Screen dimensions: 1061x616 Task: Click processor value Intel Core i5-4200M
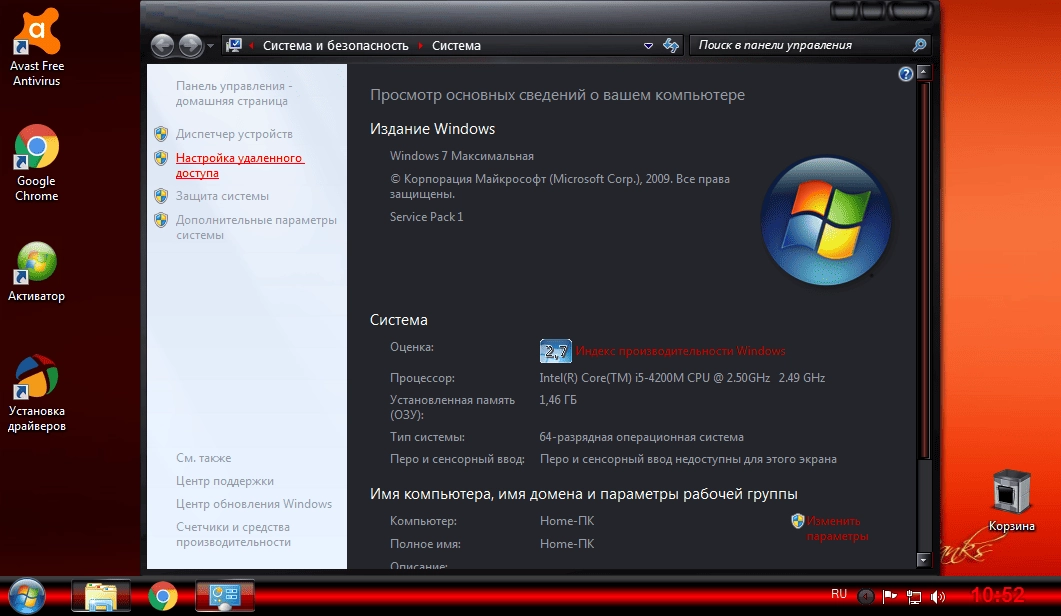[x=682, y=378]
